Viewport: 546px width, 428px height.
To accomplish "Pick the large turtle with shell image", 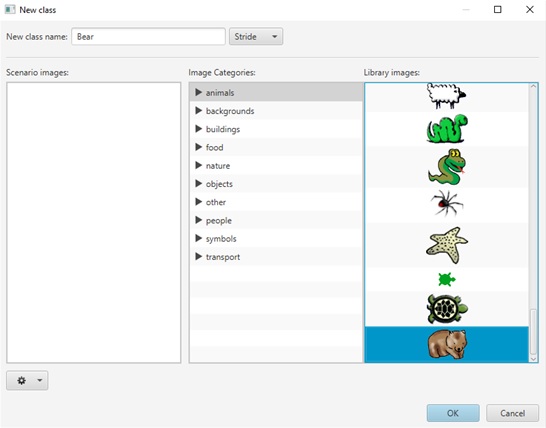I will 447,309.
